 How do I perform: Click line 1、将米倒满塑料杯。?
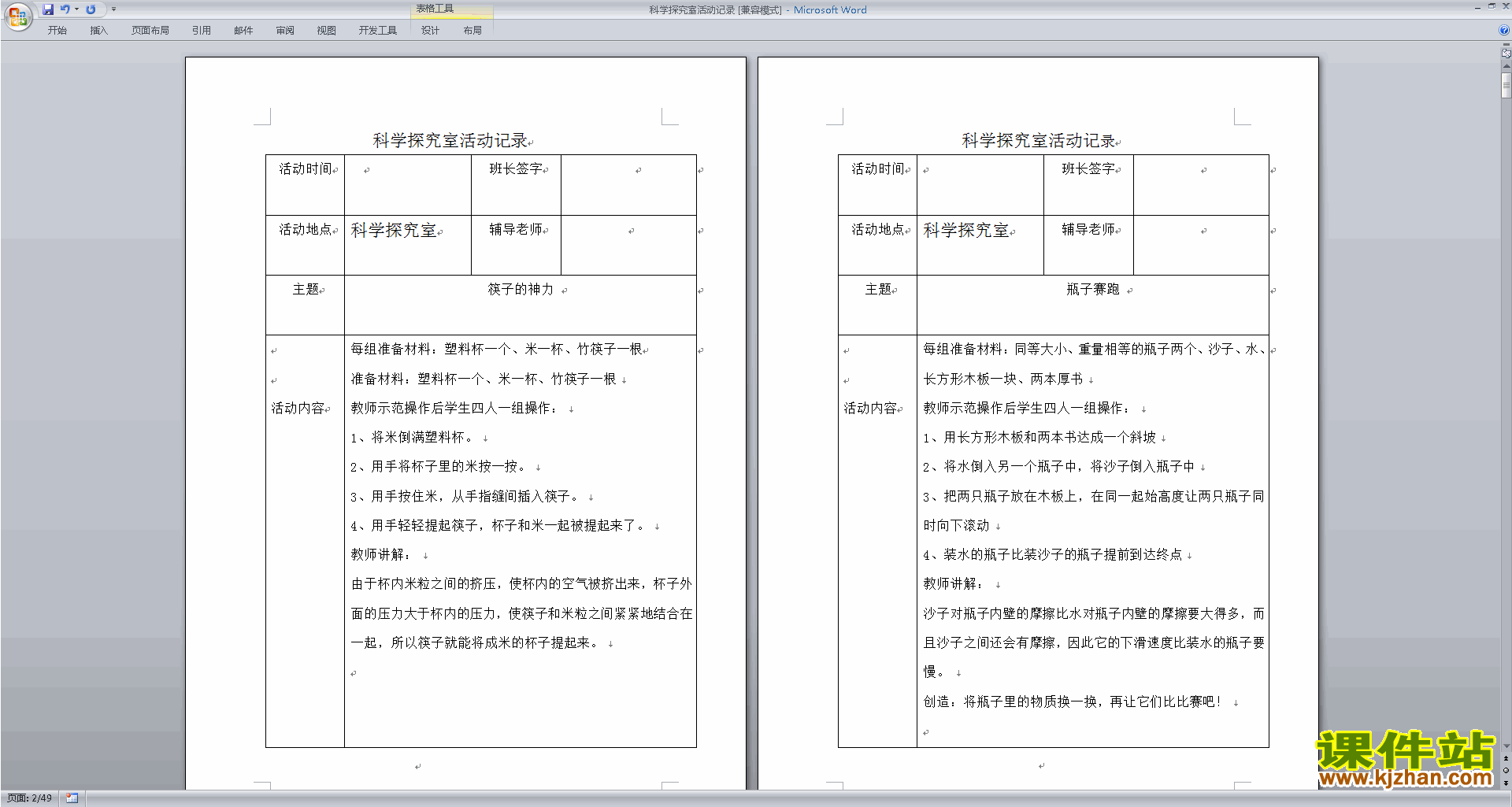[413, 438]
